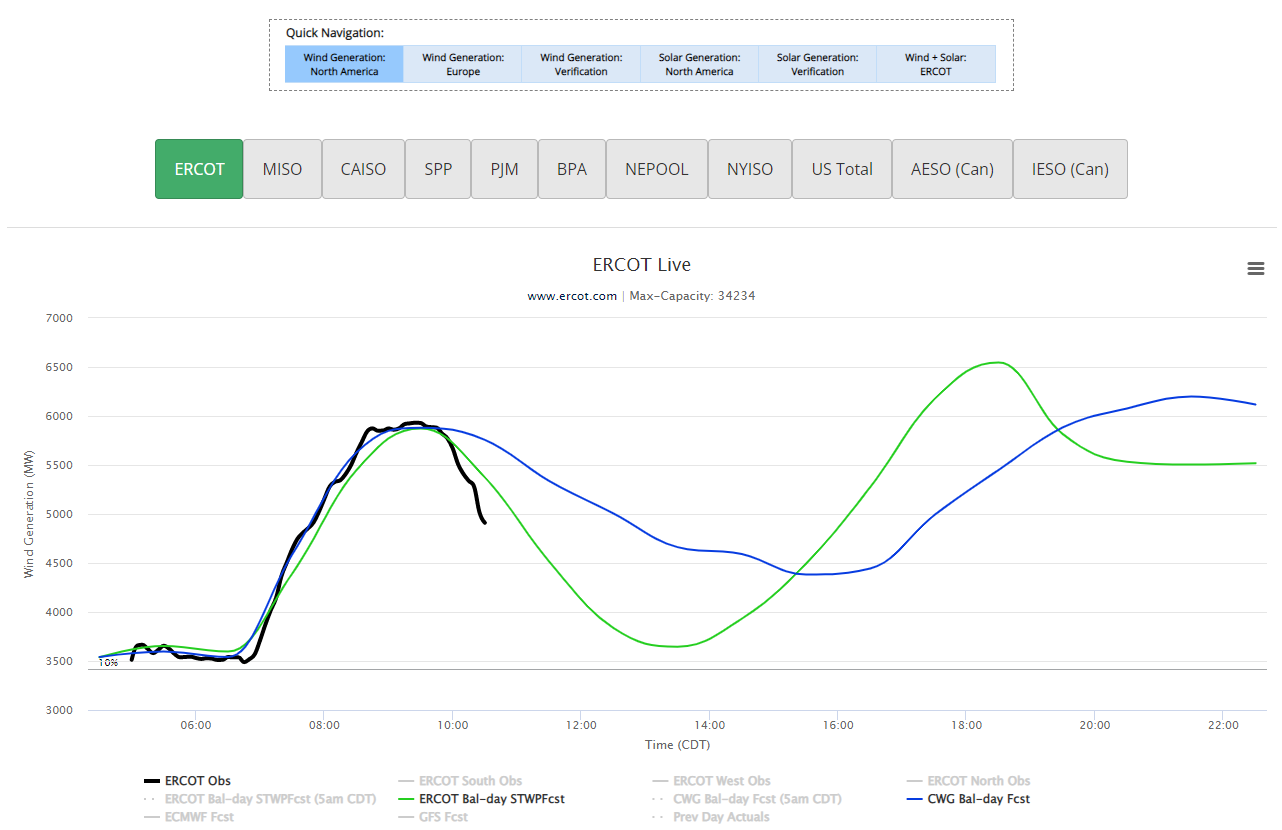Show ERCOT West Obs series

(721, 781)
